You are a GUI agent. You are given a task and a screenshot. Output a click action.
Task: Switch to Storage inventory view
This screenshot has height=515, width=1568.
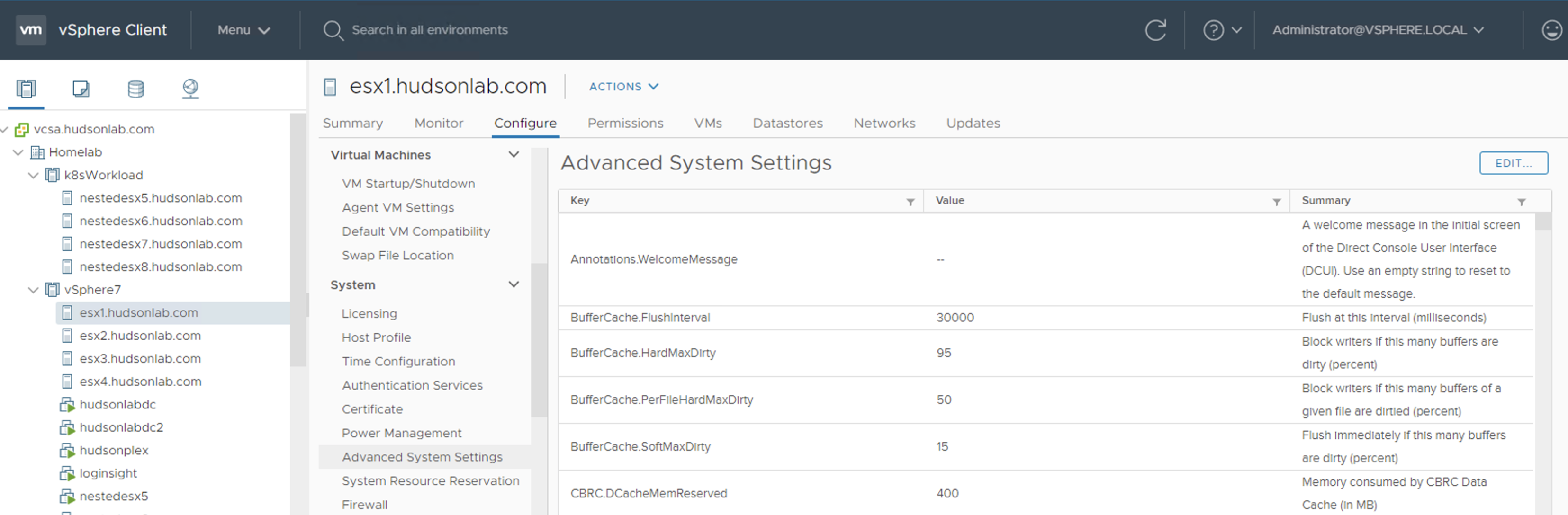(136, 89)
